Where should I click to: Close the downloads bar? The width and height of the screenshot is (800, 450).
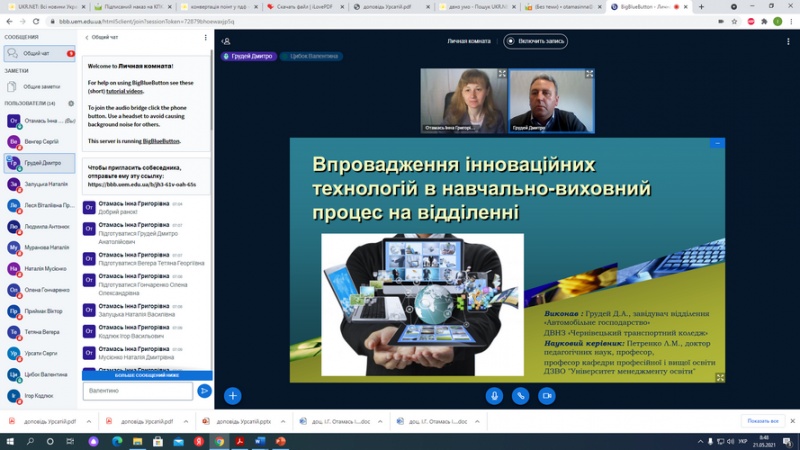792,421
